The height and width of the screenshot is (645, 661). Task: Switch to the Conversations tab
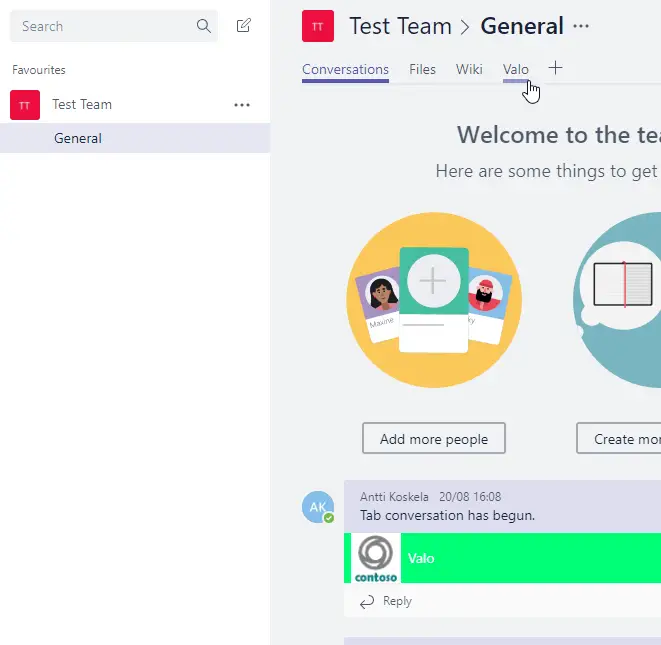click(x=345, y=69)
